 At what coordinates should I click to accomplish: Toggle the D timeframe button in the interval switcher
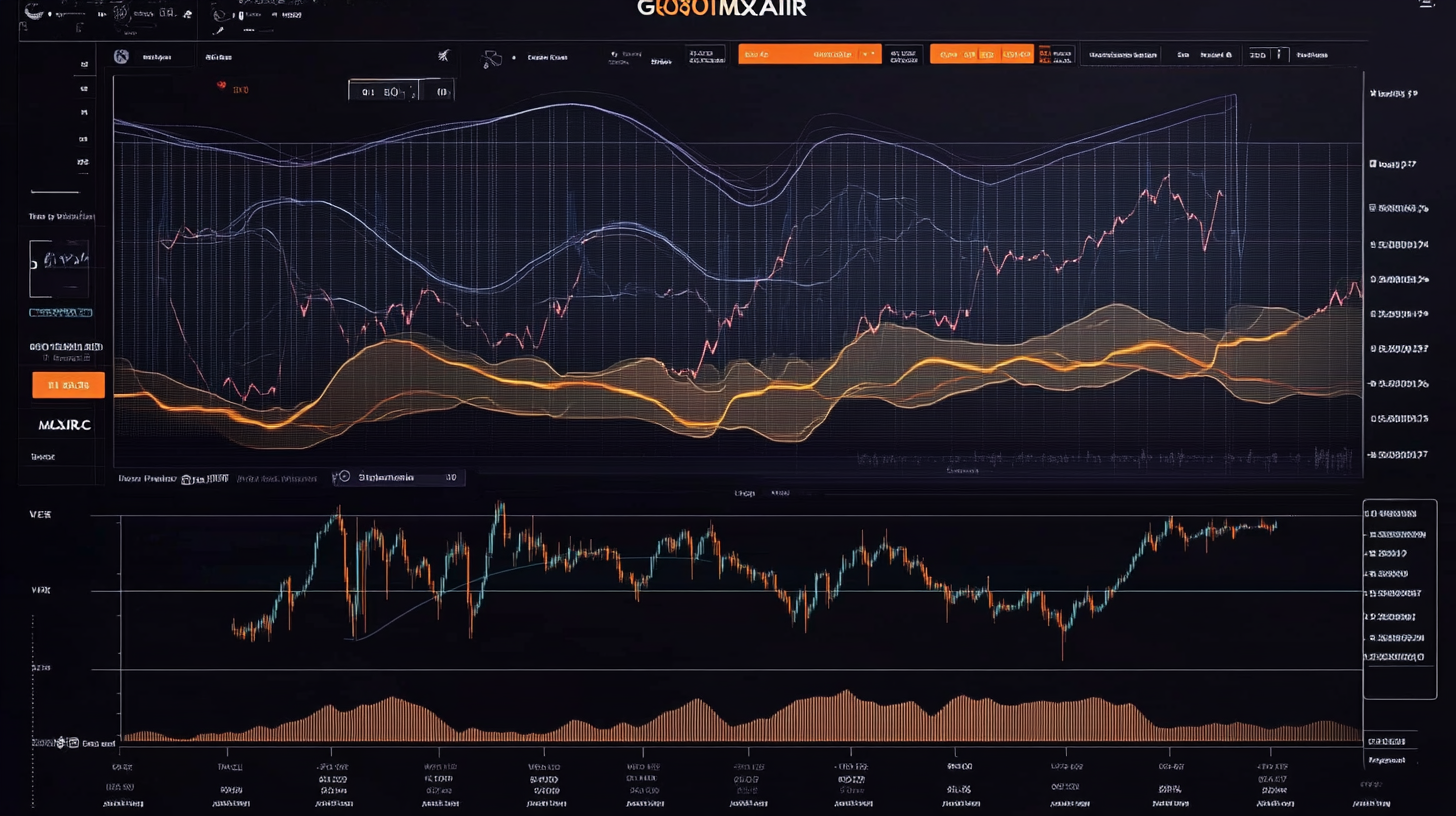(368, 90)
